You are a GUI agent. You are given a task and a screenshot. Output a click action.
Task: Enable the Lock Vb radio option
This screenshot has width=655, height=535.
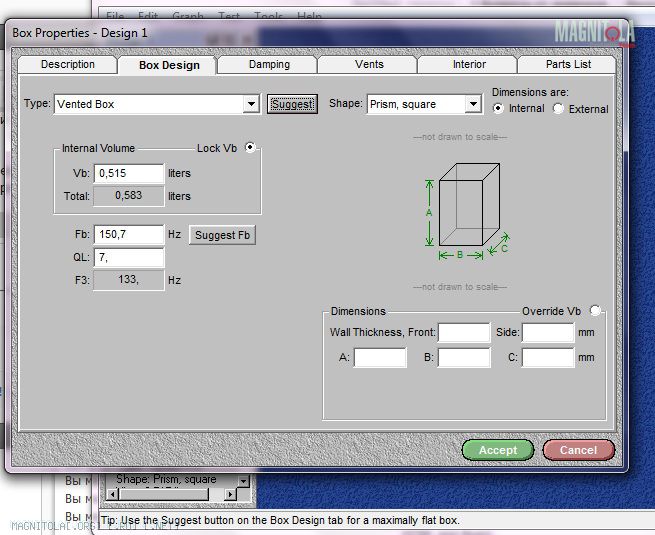coord(250,147)
